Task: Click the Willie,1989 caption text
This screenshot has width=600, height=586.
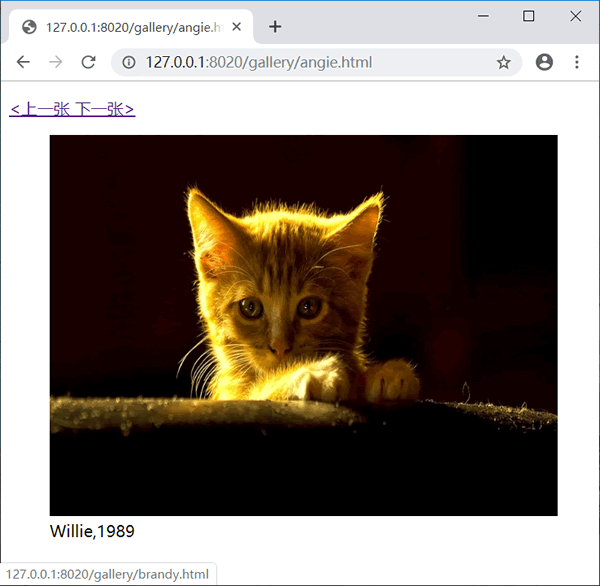Action: (92, 531)
